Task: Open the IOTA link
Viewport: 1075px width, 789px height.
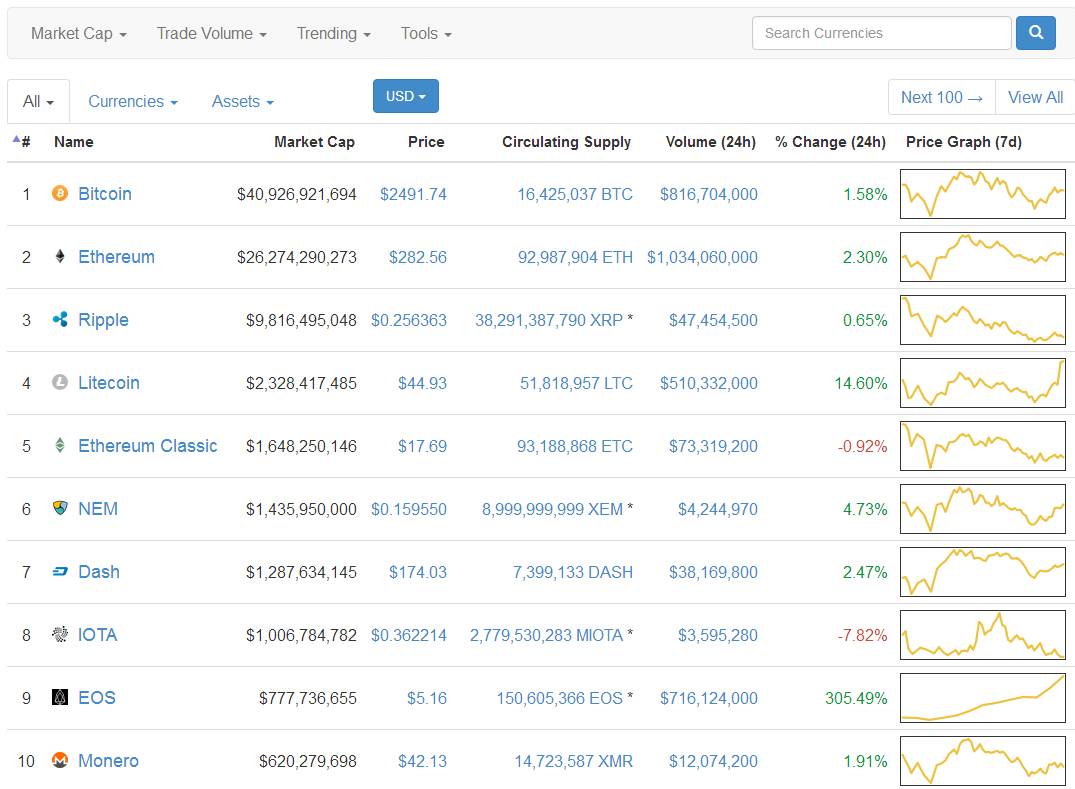Action: [97, 635]
